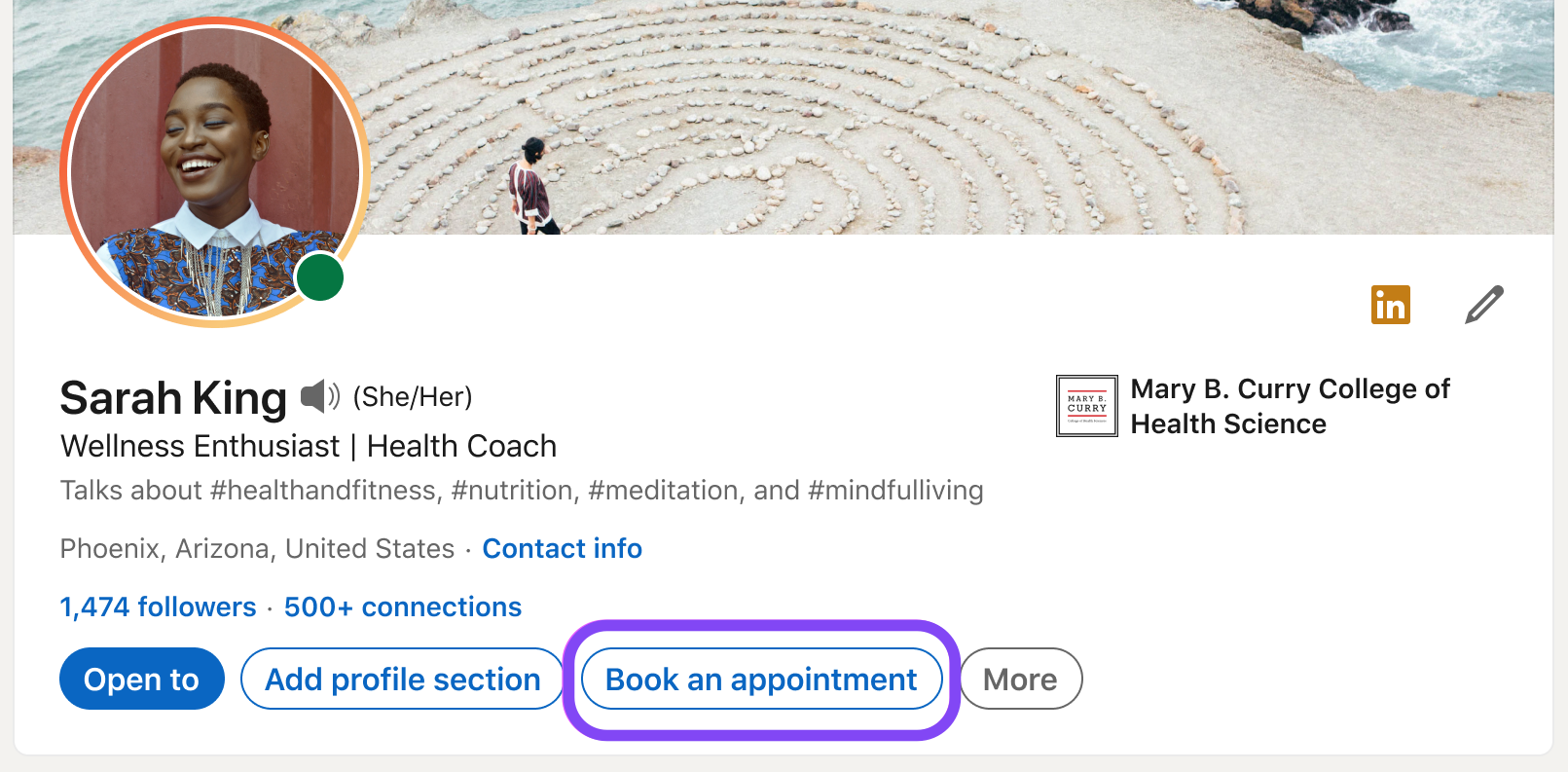
Task: Click the Talks about hashtags line
Action: coord(522,491)
